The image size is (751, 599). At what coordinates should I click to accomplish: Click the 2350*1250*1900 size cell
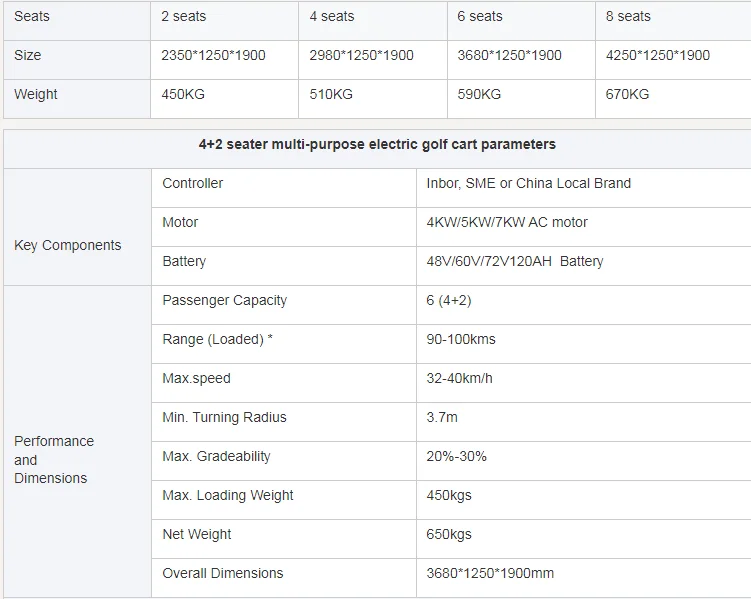213,55
